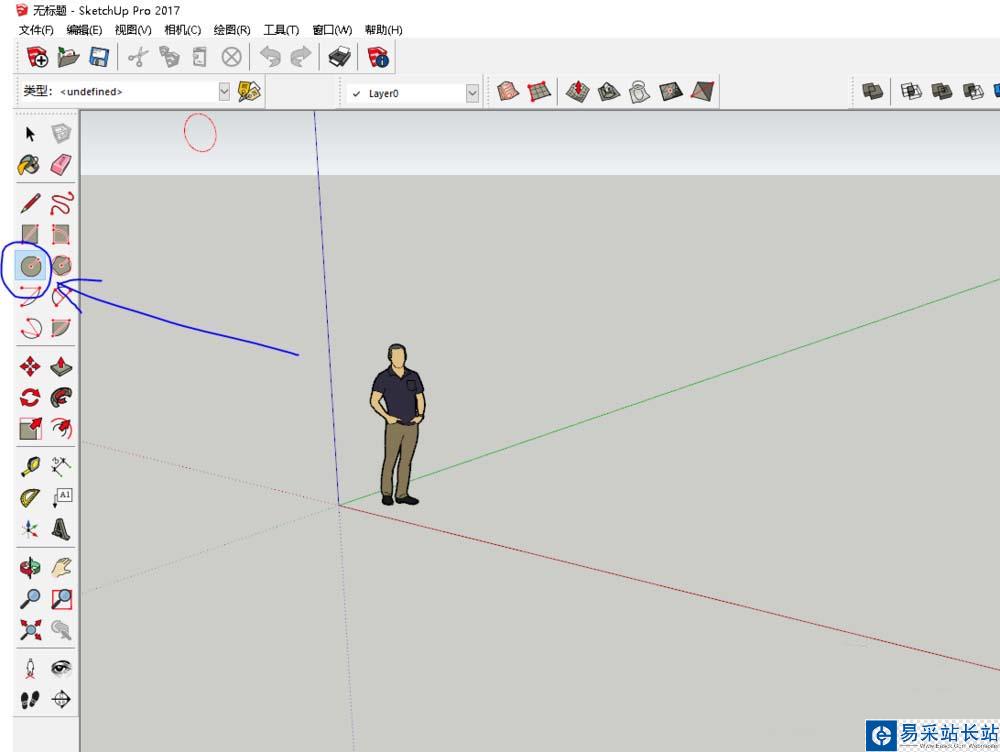This screenshot has height=752, width=1000.
Task: Pick the Protractor tool
Action: [29, 498]
